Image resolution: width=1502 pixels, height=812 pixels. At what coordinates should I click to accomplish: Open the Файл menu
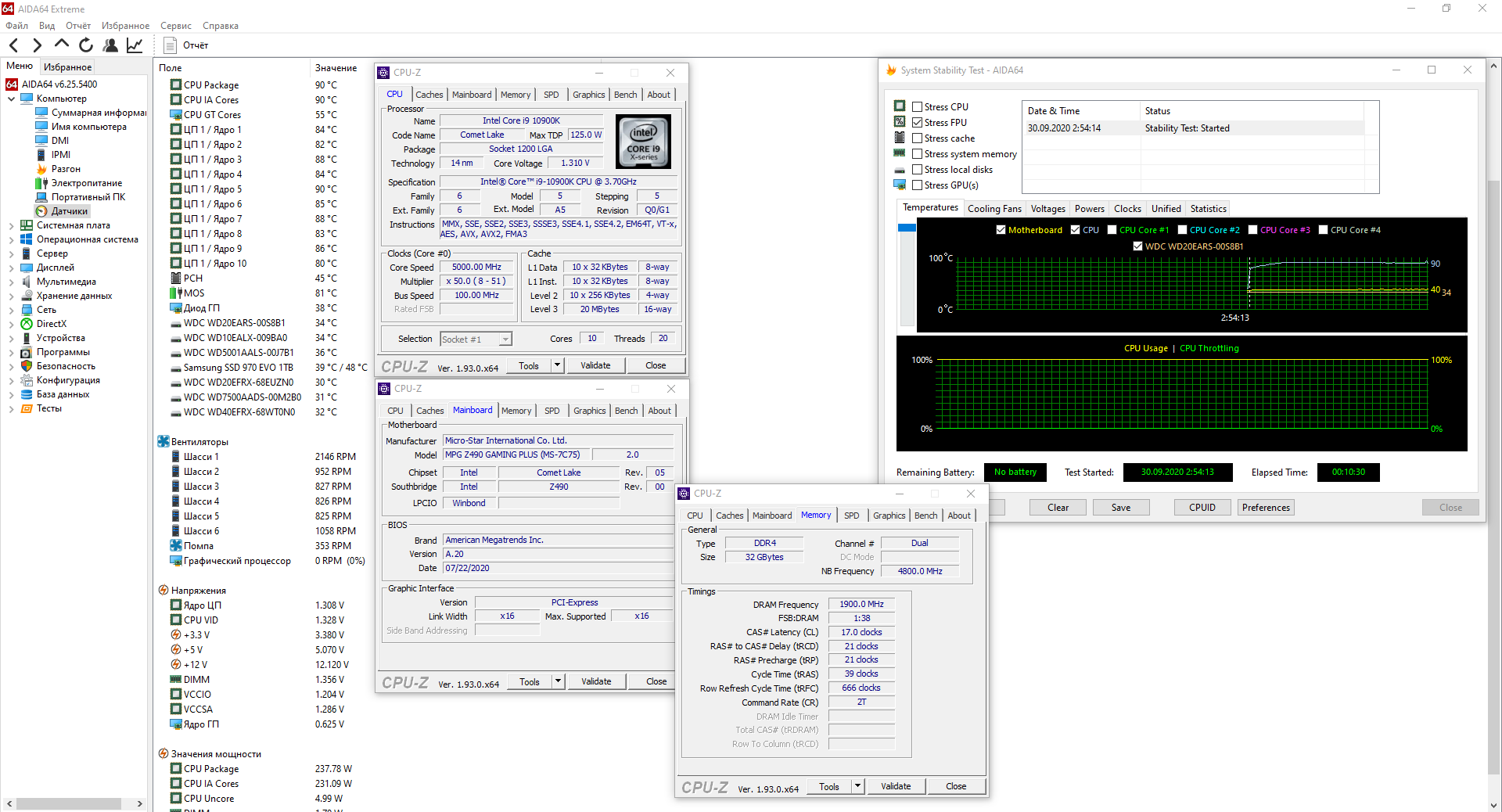pyautogui.click(x=16, y=26)
